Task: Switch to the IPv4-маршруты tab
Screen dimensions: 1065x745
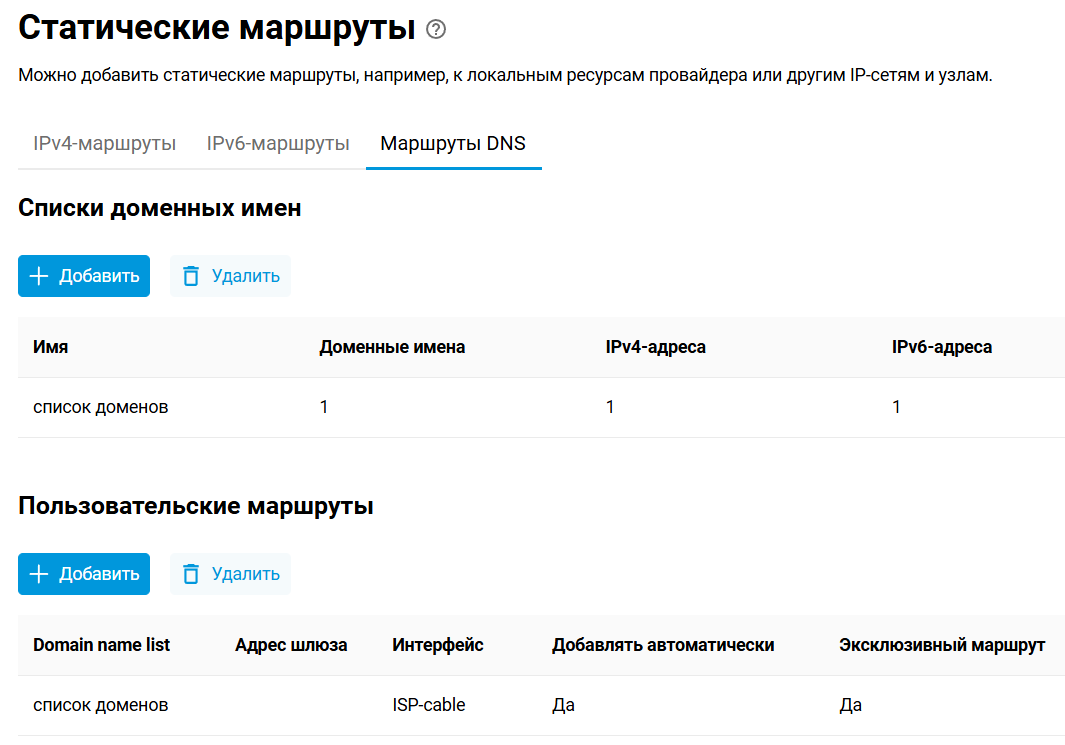Action: pyautogui.click(x=101, y=143)
